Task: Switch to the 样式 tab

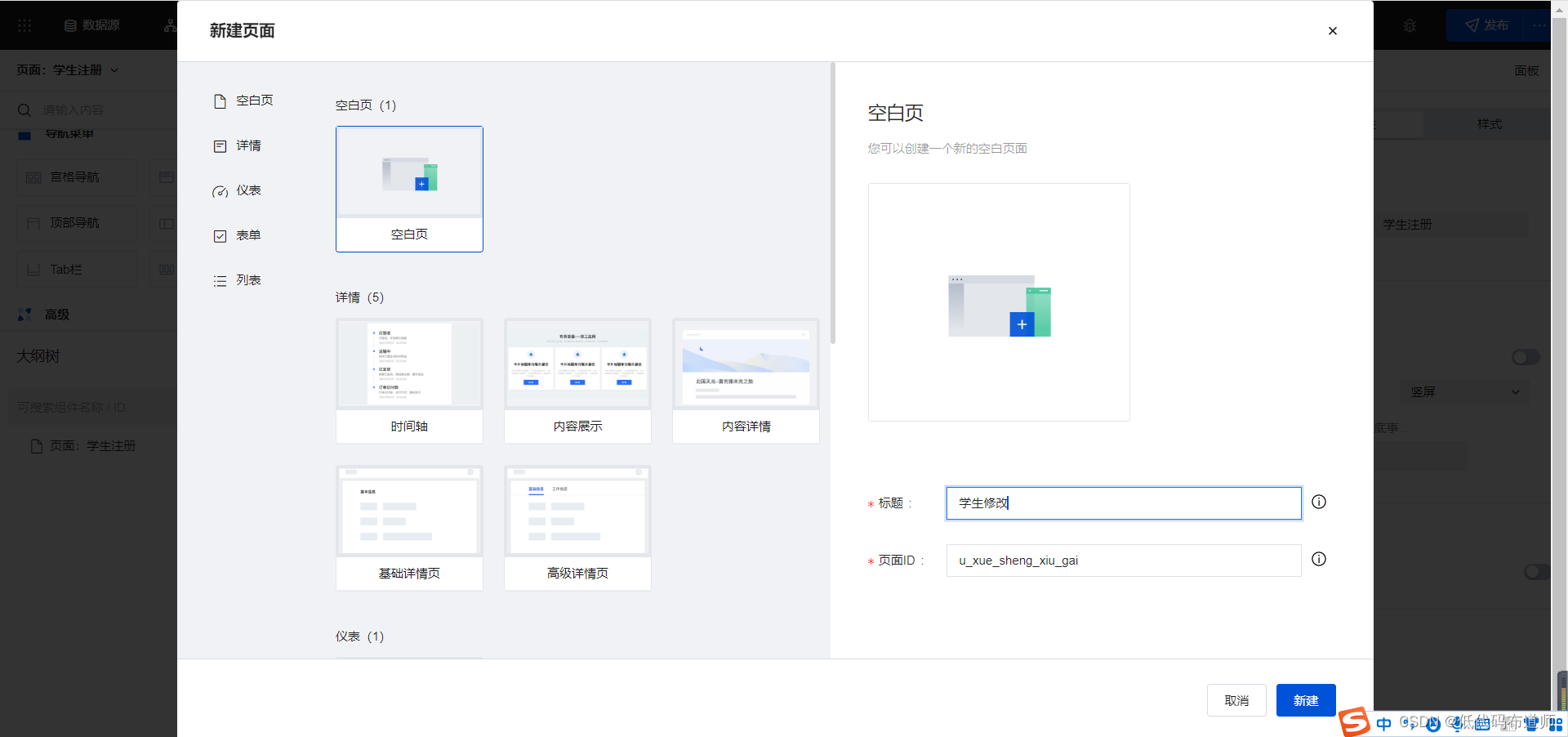Action: click(x=1489, y=124)
